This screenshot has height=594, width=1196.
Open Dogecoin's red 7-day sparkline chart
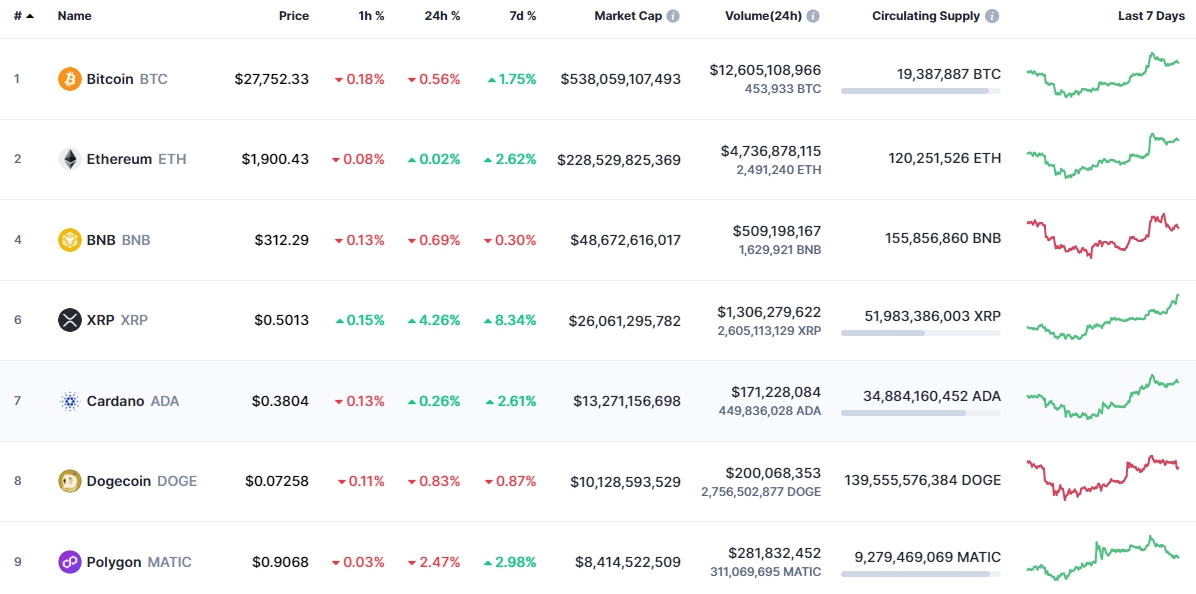(x=1103, y=478)
